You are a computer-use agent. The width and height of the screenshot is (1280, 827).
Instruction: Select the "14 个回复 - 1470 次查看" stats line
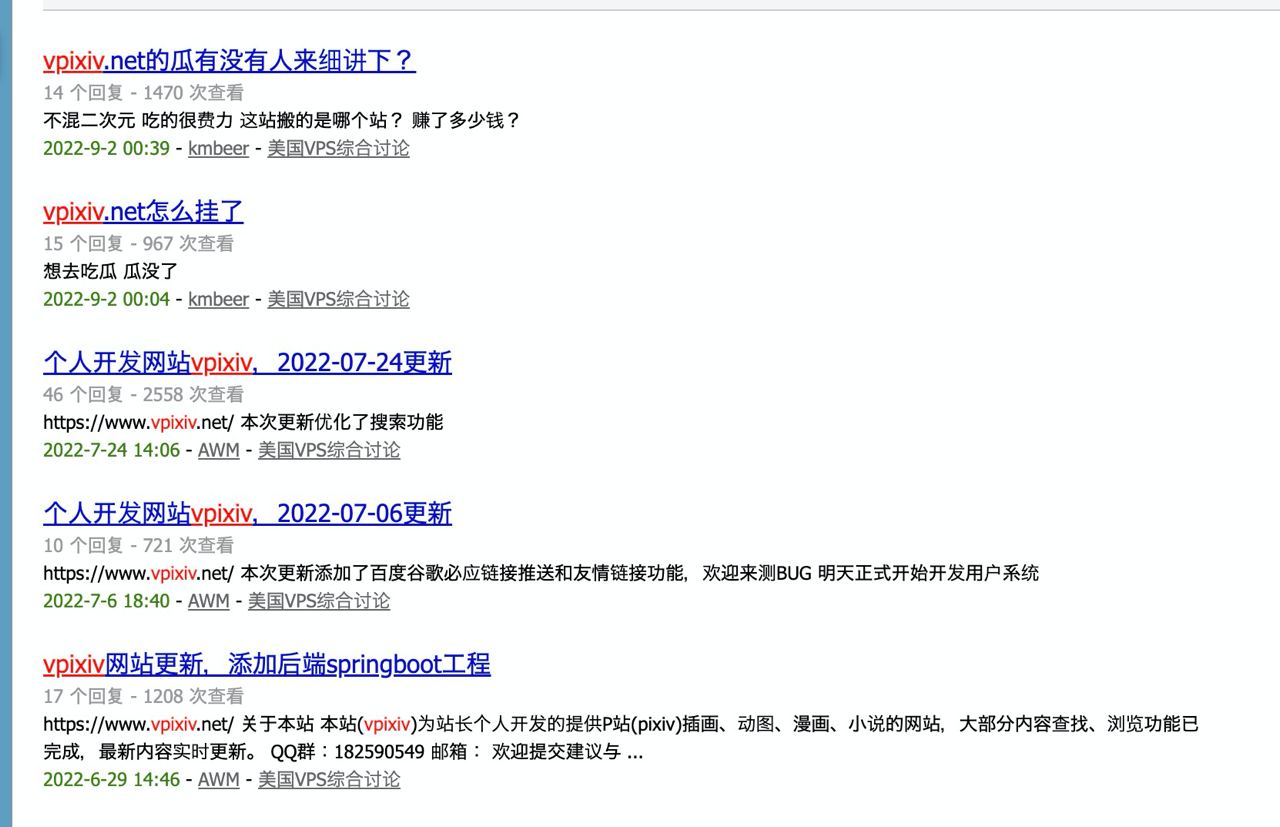[x=143, y=93]
